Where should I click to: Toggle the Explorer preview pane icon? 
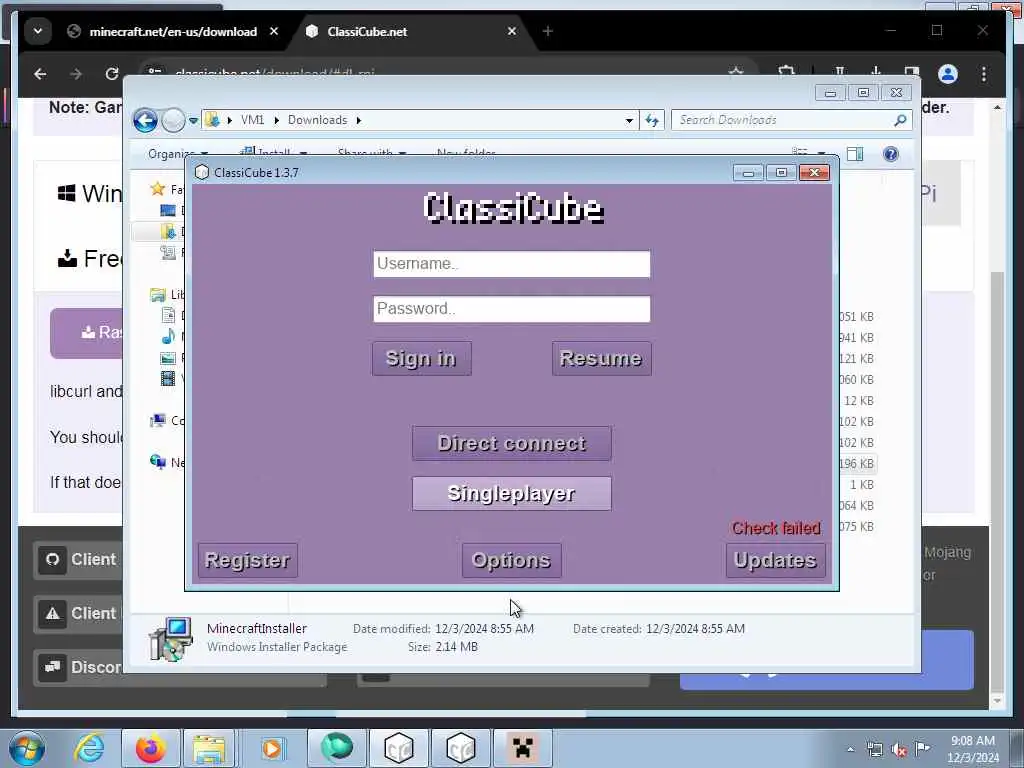[855, 154]
